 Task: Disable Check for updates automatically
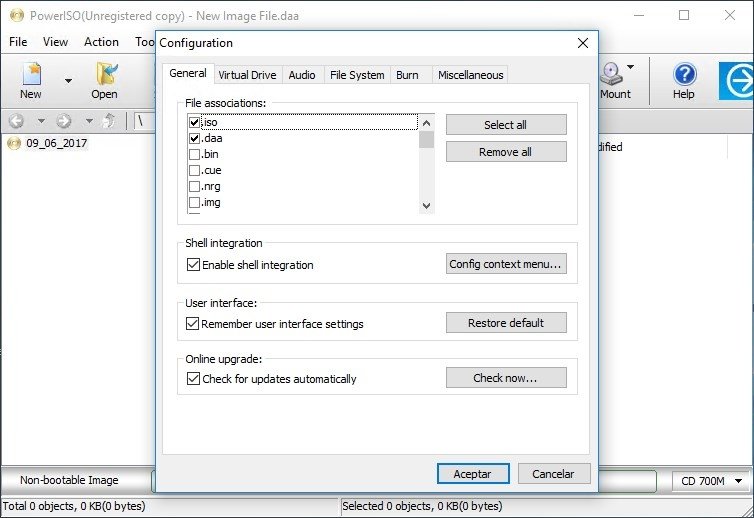pos(193,379)
